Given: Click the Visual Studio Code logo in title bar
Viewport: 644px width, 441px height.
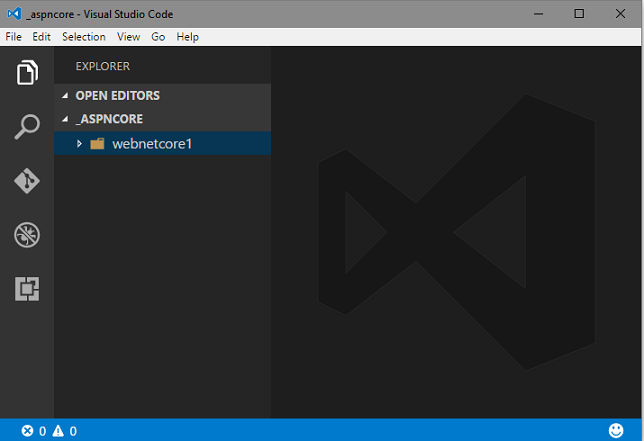Looking at the screenshot, I should 14,14.
